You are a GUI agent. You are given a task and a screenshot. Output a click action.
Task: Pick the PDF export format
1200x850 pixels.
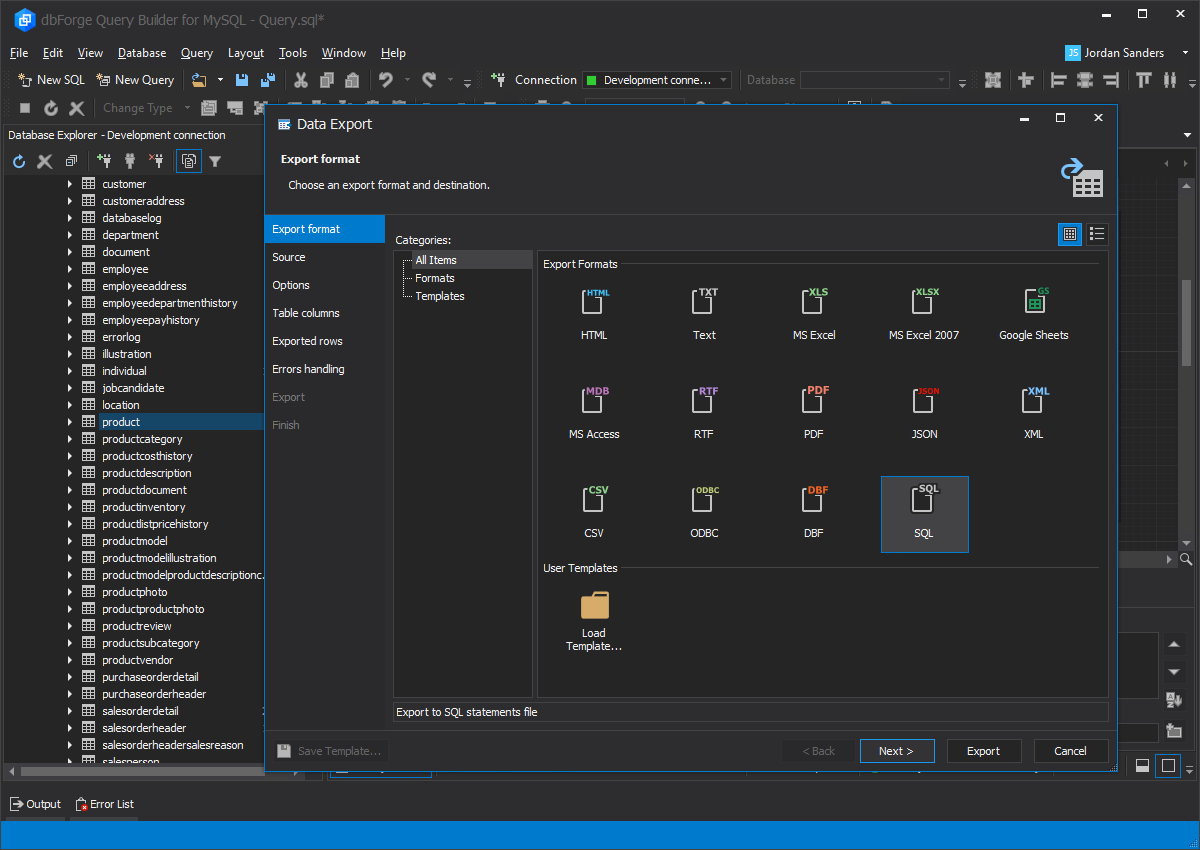(x=814, y=402)
